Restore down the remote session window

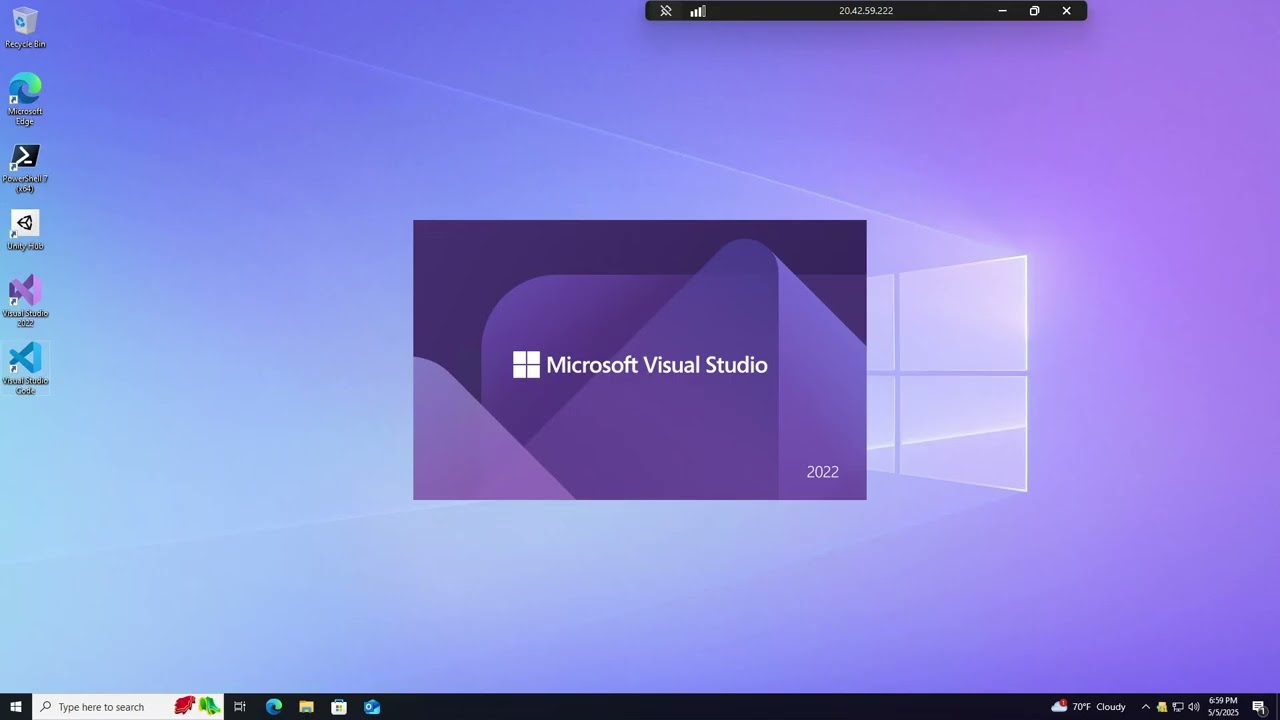click(x=1034, y=11)
